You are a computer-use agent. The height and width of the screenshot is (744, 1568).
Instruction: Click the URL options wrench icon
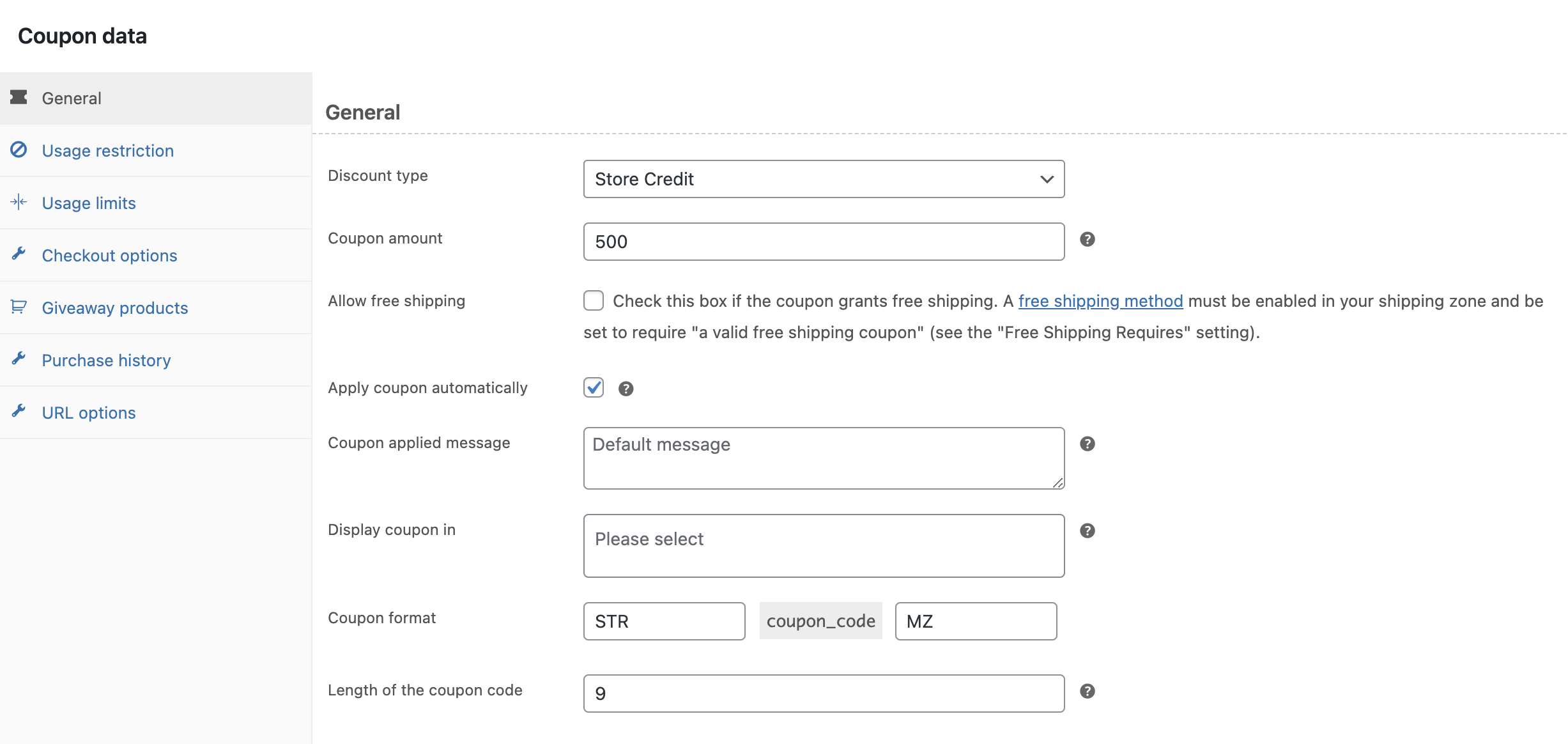point(19,412)
